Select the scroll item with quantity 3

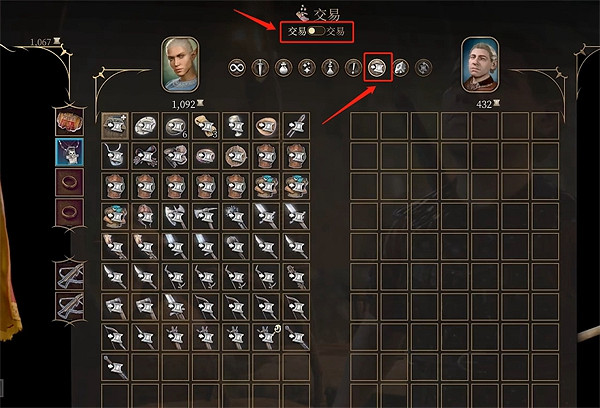[206, 126]
